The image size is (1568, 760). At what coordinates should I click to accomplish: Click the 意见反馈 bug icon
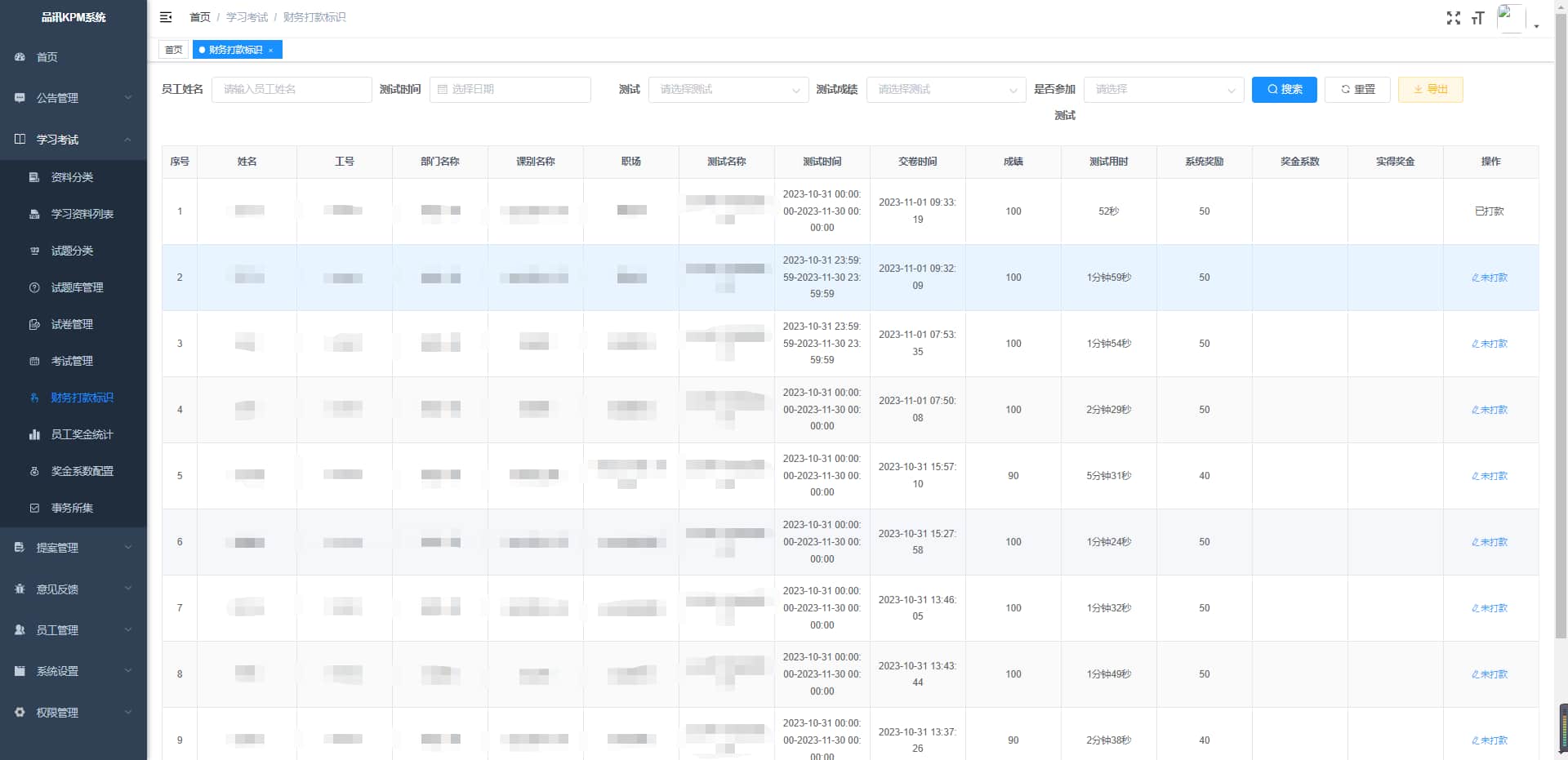20,589
